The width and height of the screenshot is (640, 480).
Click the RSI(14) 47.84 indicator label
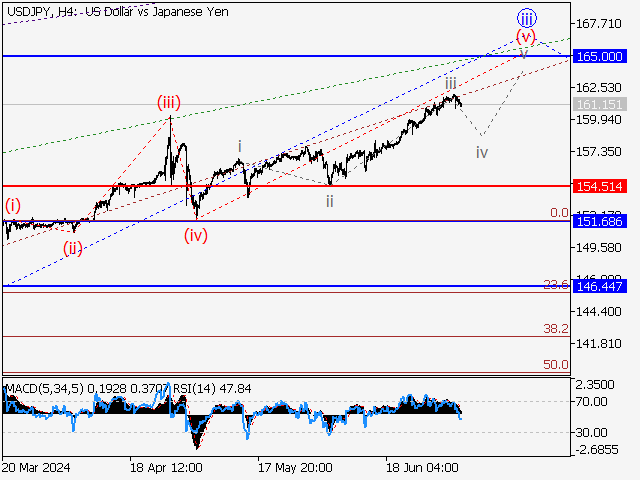[x=212, y=389]
